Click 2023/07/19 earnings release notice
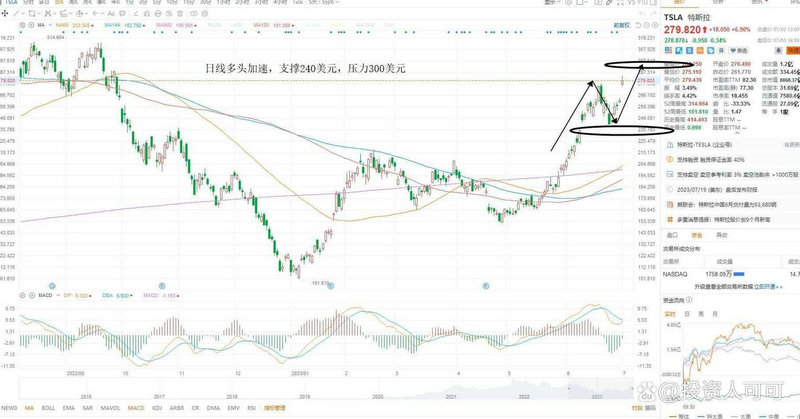Image resolution: width=800 pixels, height=419 pixels. [x=717, y=189]
